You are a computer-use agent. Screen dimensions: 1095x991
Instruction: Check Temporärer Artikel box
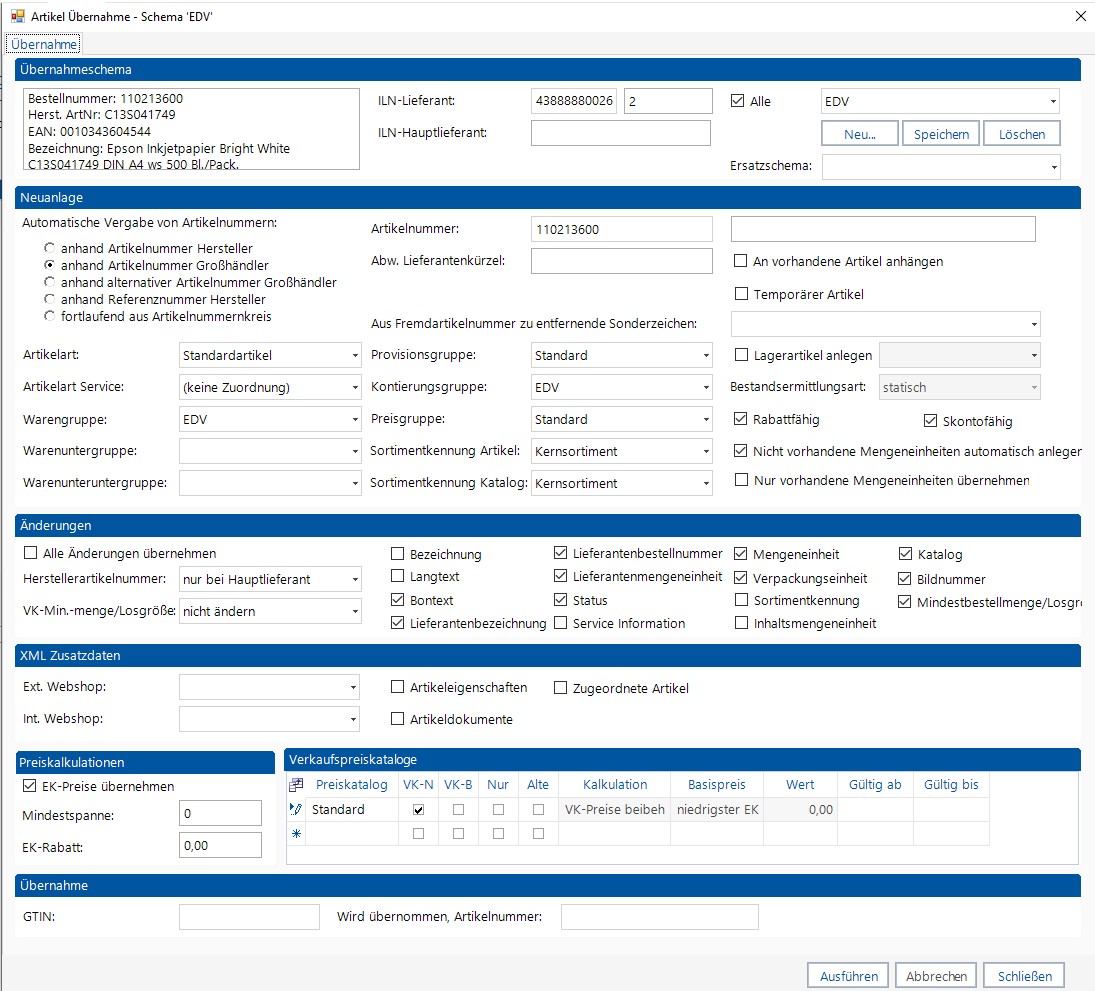click(x=741, y=293)
